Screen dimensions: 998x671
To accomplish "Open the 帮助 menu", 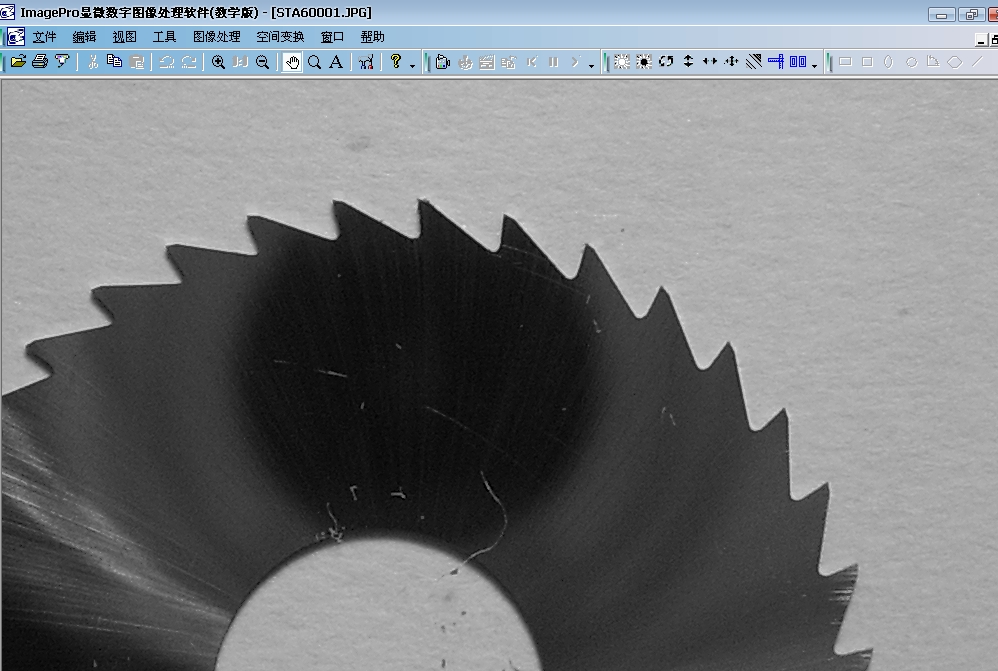I will pyautogui.click(x=372, y=37).
